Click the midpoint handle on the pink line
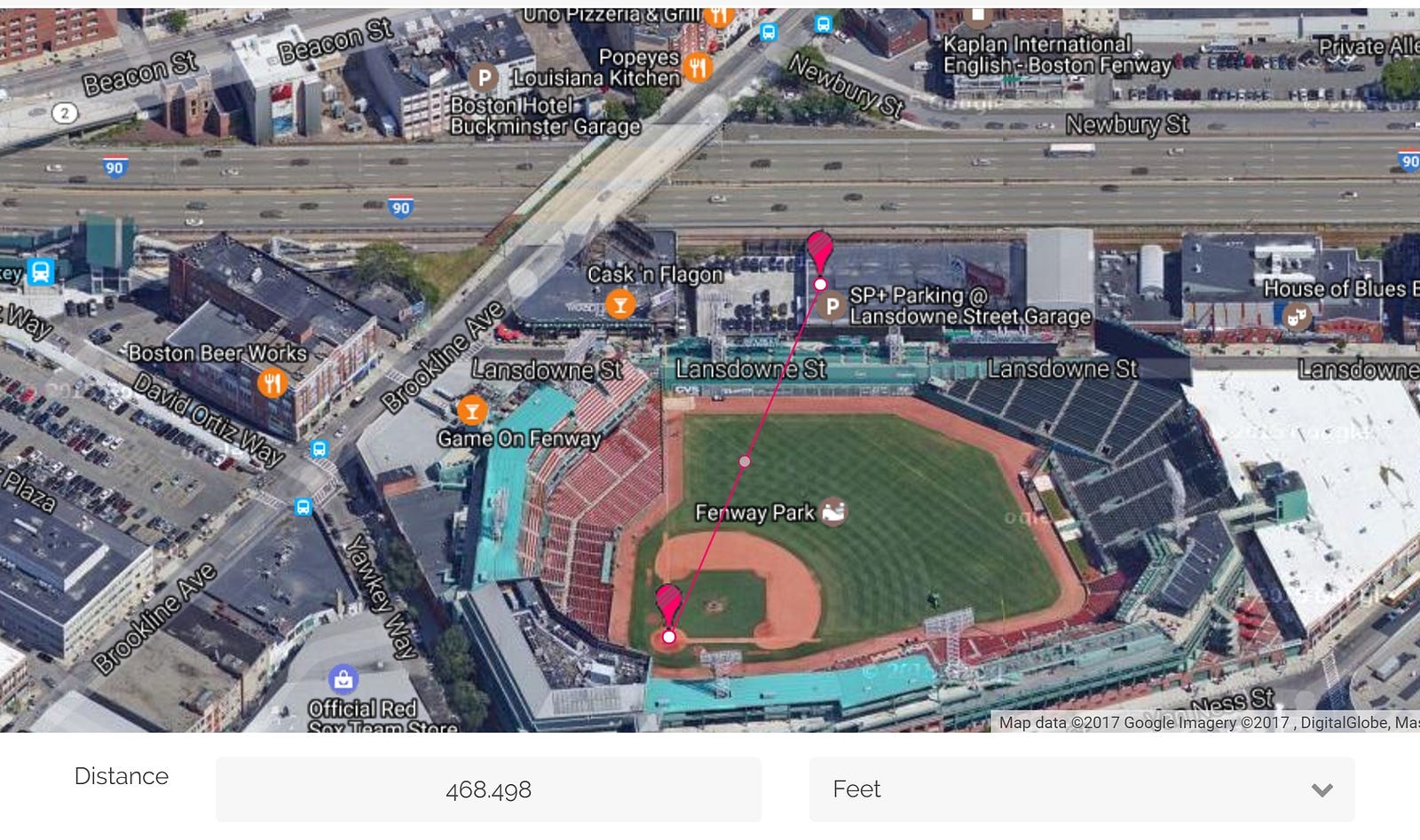Image resolution: width=1420 pixels, height=840 pixels. point(745,461)
